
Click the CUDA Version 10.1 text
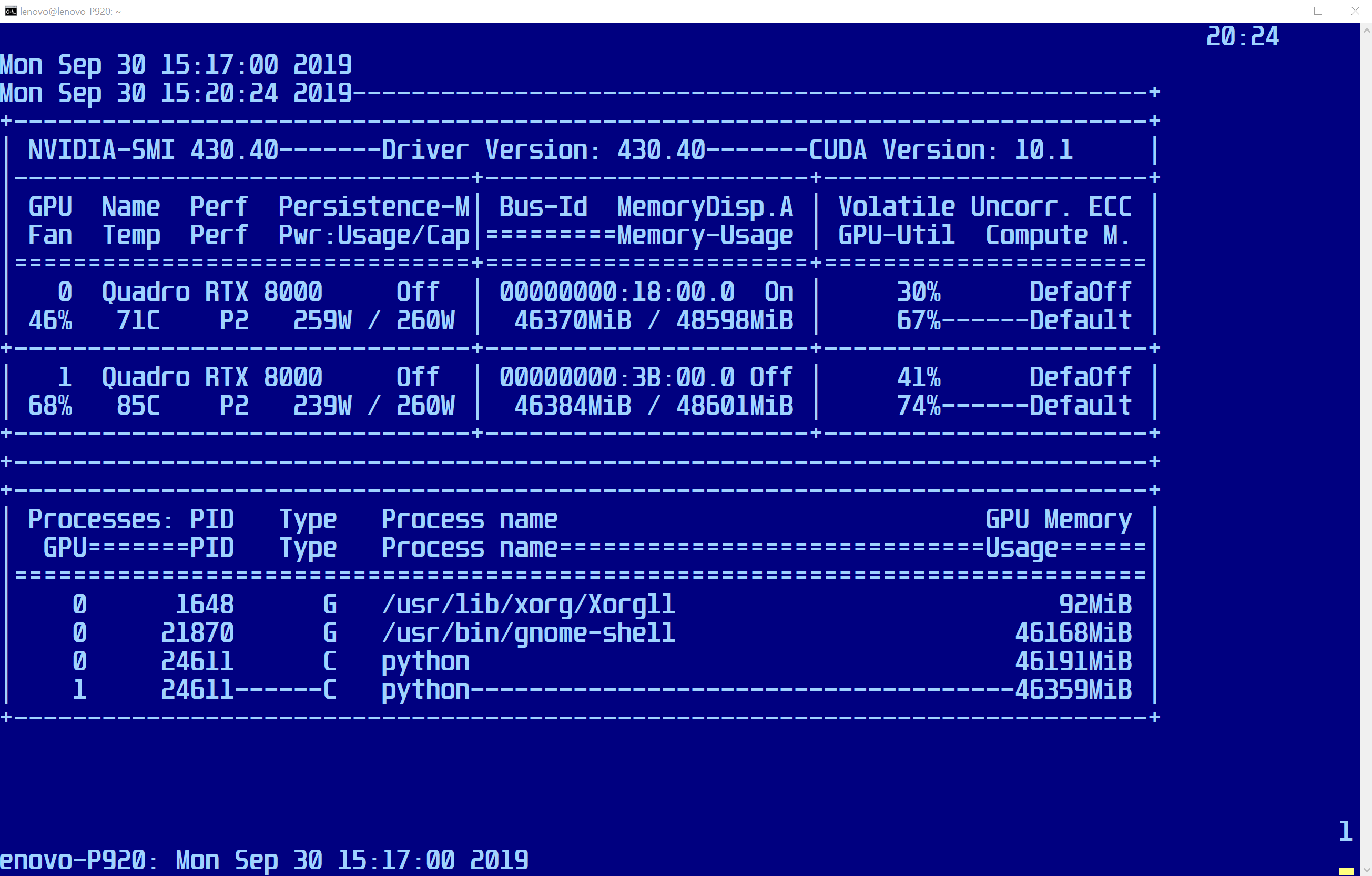(940, 150)
